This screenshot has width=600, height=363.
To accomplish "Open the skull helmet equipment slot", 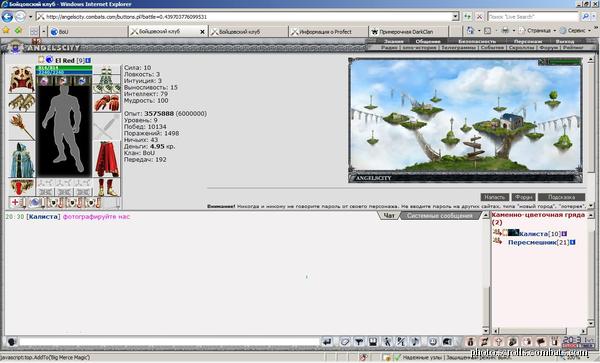I will point(22,79).
